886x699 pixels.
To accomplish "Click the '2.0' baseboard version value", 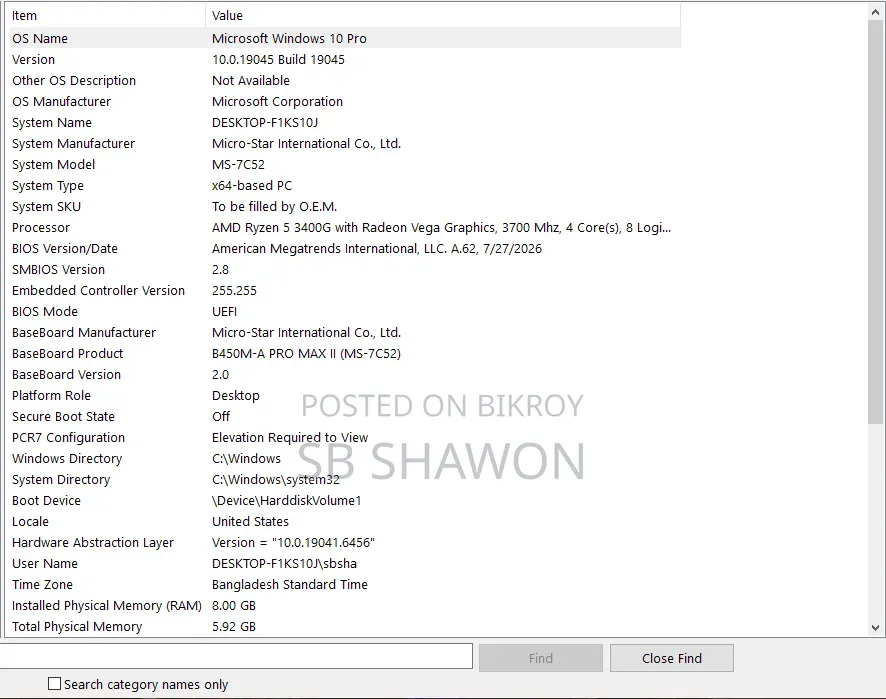I will [x=220, y=375].
